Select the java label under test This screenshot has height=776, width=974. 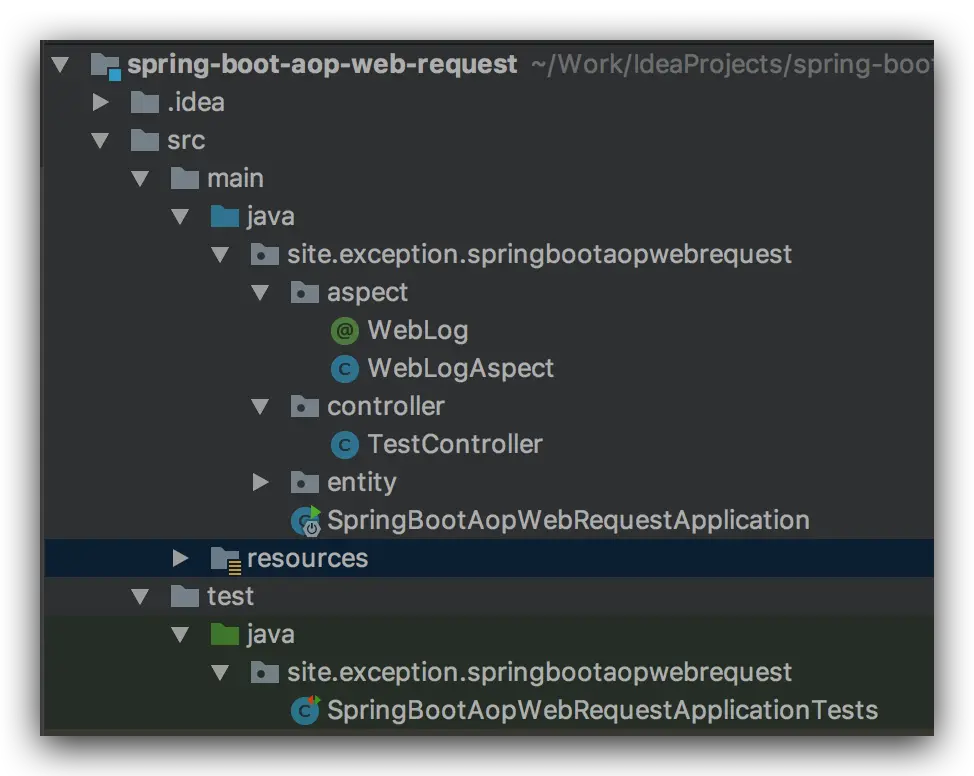(x=270, y=635)
